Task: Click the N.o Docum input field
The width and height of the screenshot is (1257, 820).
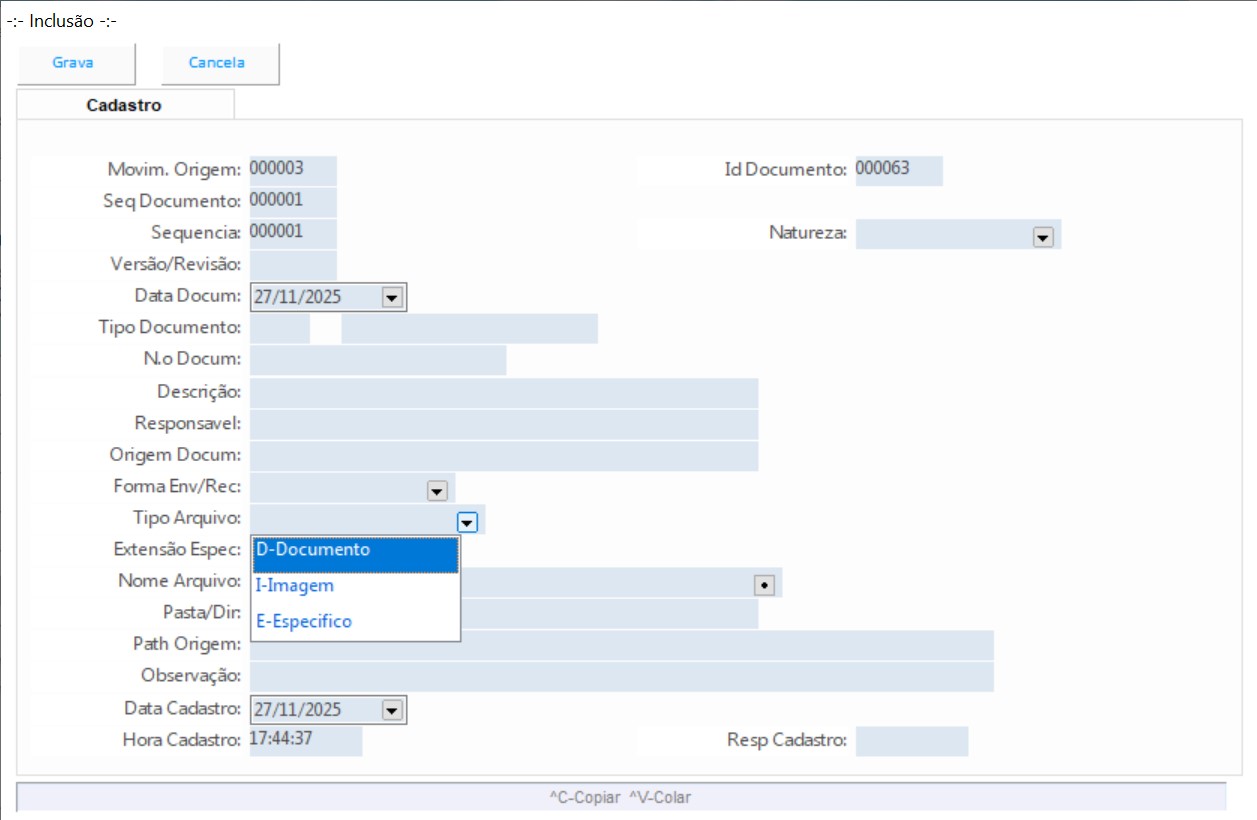Action: (x=377, y=360)
